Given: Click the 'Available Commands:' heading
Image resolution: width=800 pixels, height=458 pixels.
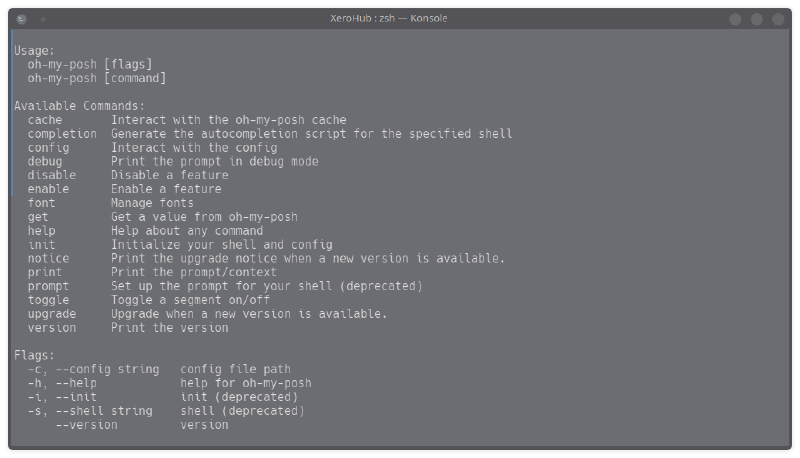Looking at the screenshot, I should tap(79, 106).
